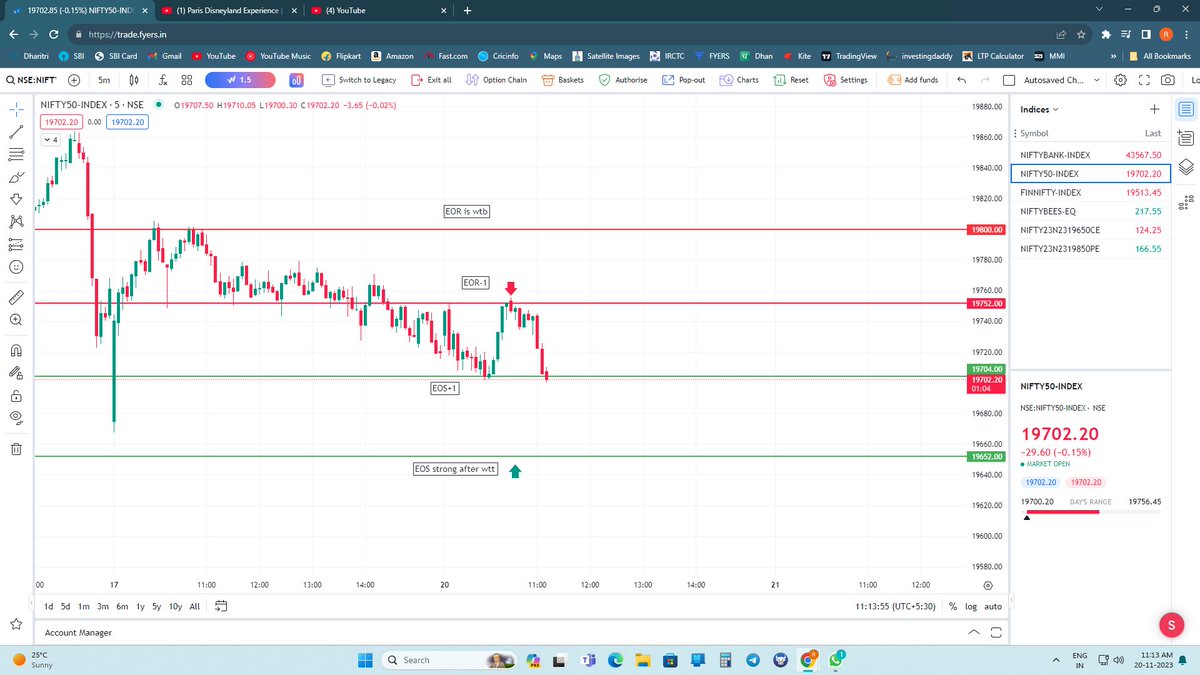Click the Add funds button
1200x675 pixels.
pos(912,80)
